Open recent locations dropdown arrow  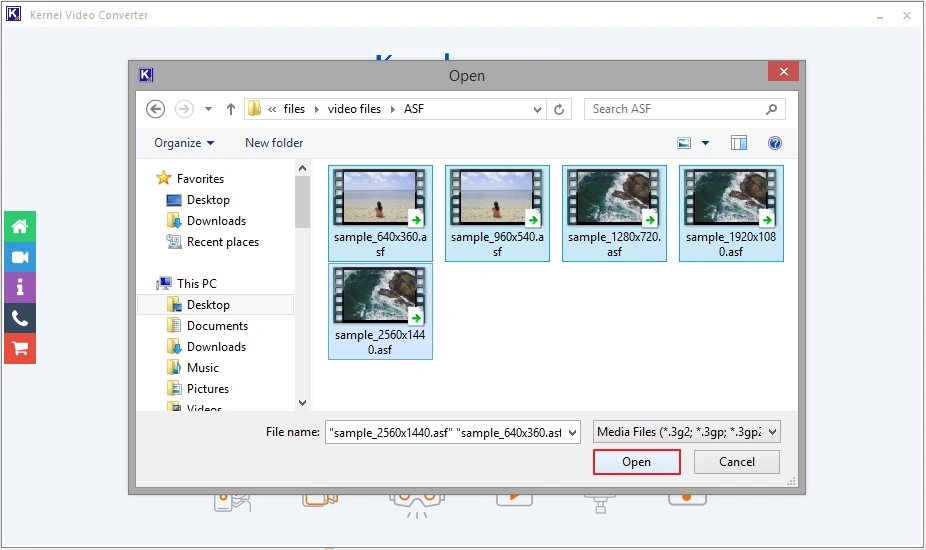pos(208,109)
